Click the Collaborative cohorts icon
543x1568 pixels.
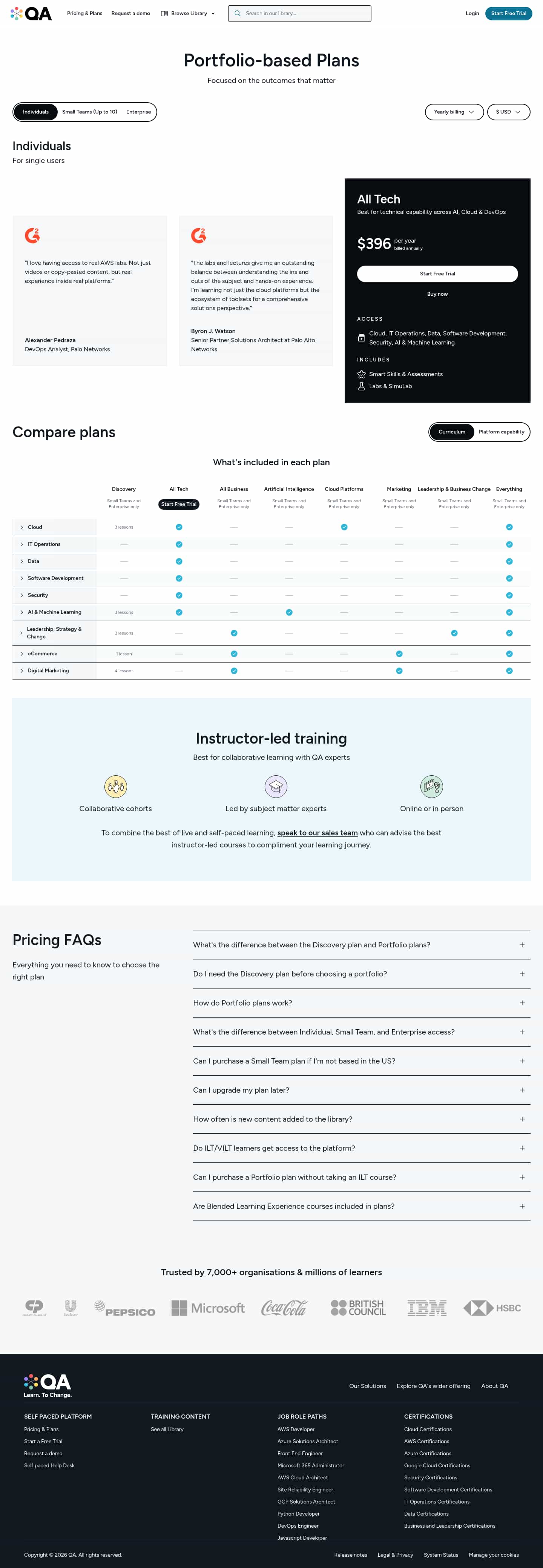[115, 786]
